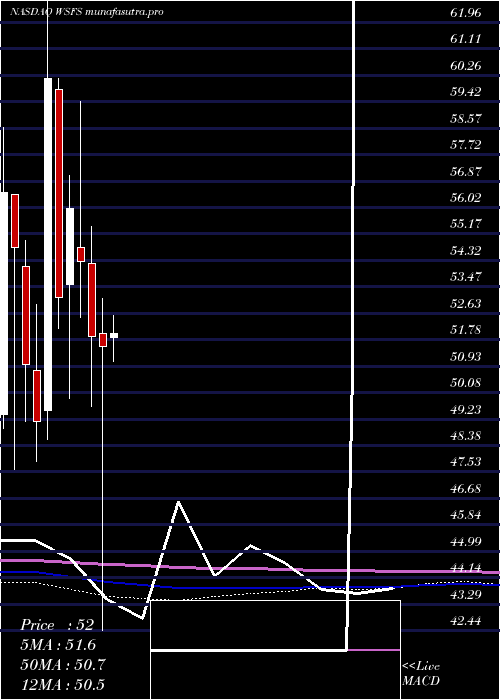
Task: Click the 51.78 price axis label
Action: (466, 330)
